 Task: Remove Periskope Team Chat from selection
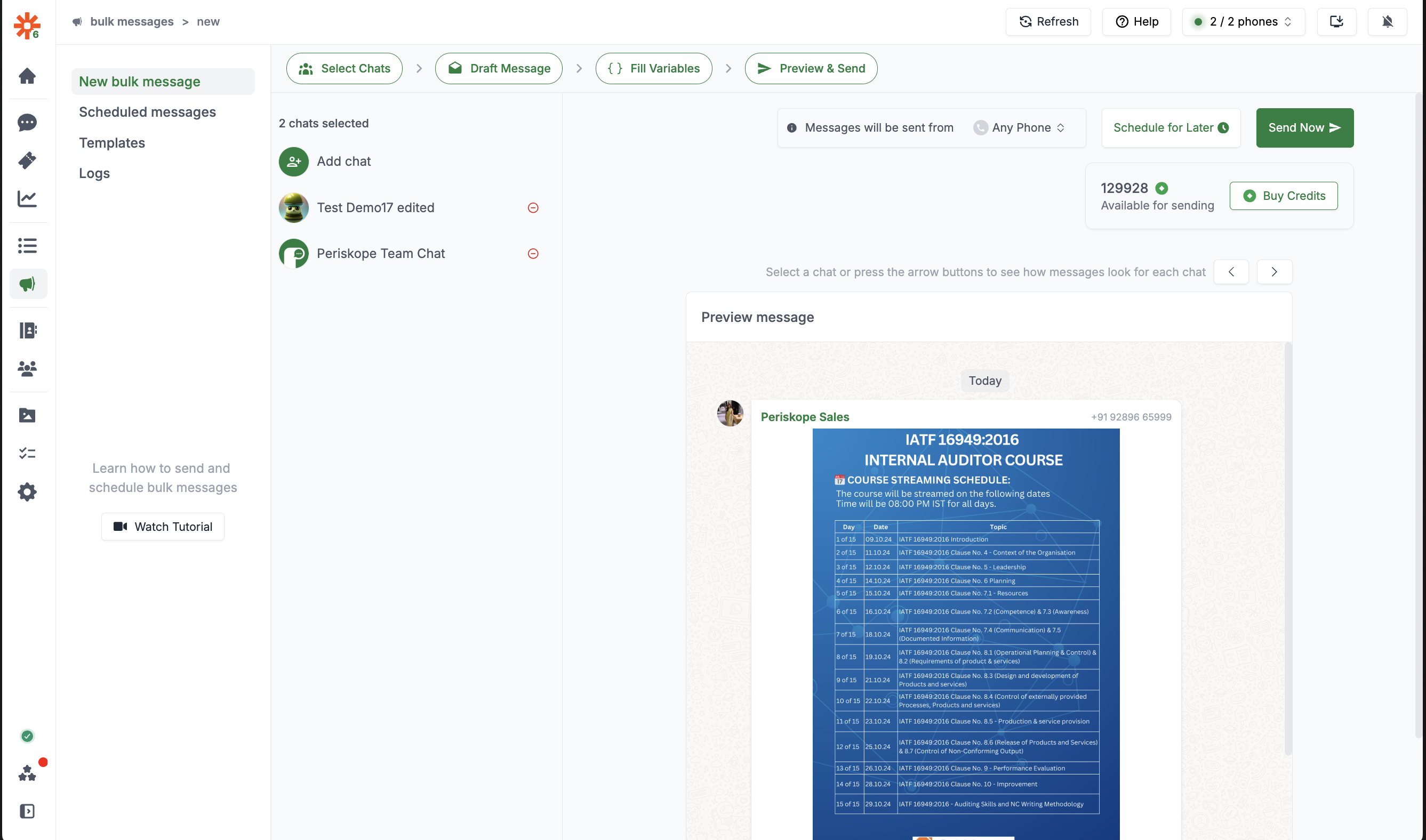pos(533,254)
